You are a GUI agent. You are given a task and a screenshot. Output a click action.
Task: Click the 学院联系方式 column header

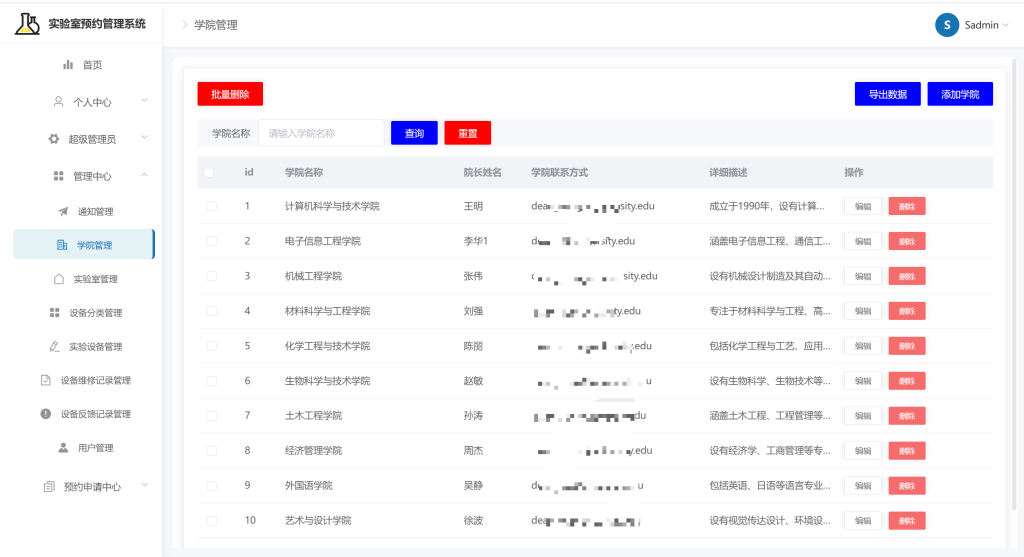pyautogui.click(x=560, y=172)
